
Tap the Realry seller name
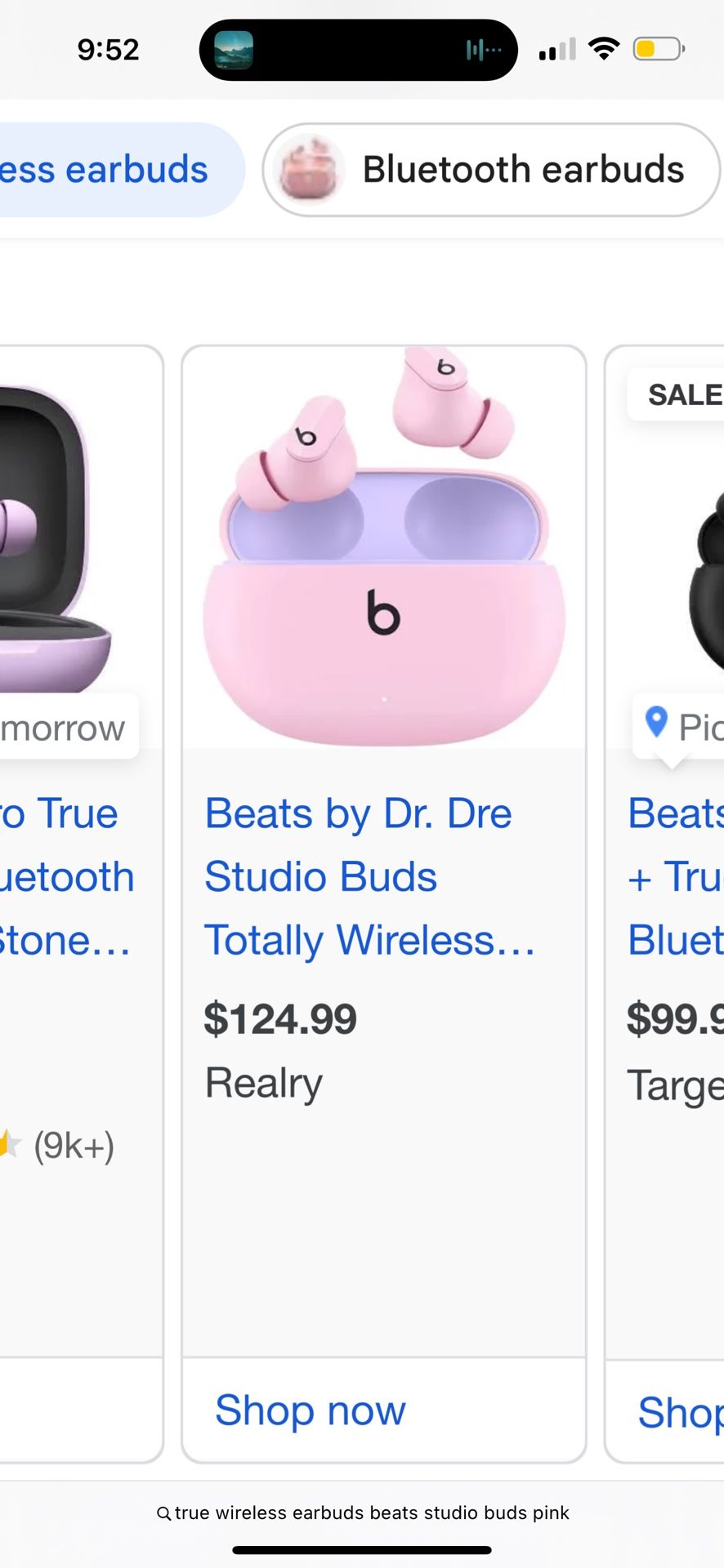tap(263, 1083)
